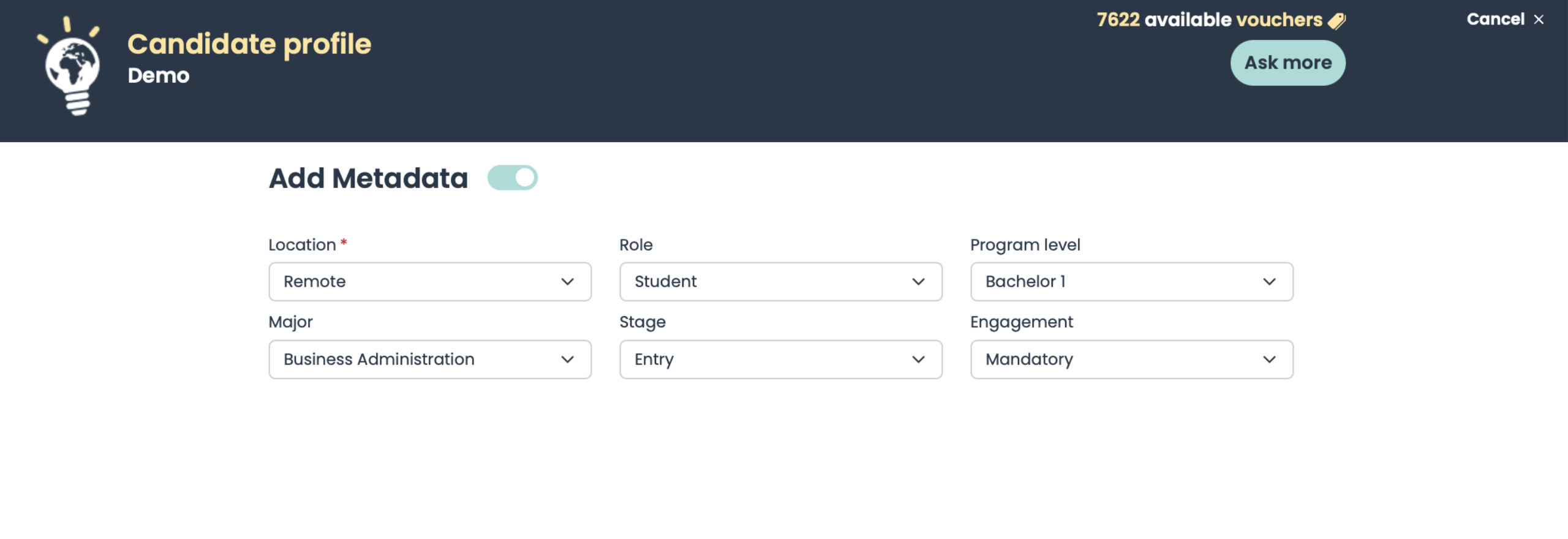Click the Cancel text link
Image resolution: width=1568 pixels, height=539 pixels.
pyautogui.click(x=1495, y=20)
